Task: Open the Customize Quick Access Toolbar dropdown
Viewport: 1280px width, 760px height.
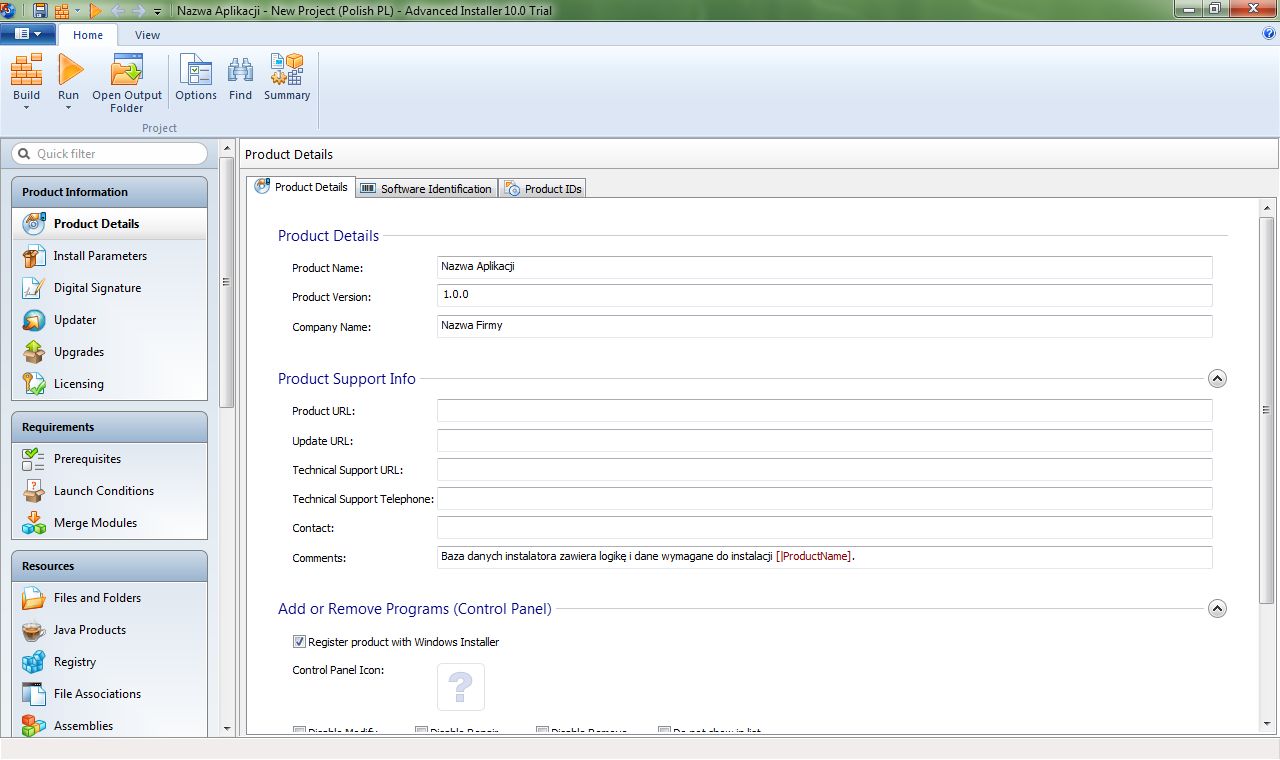Action: (x=158, y=11)
